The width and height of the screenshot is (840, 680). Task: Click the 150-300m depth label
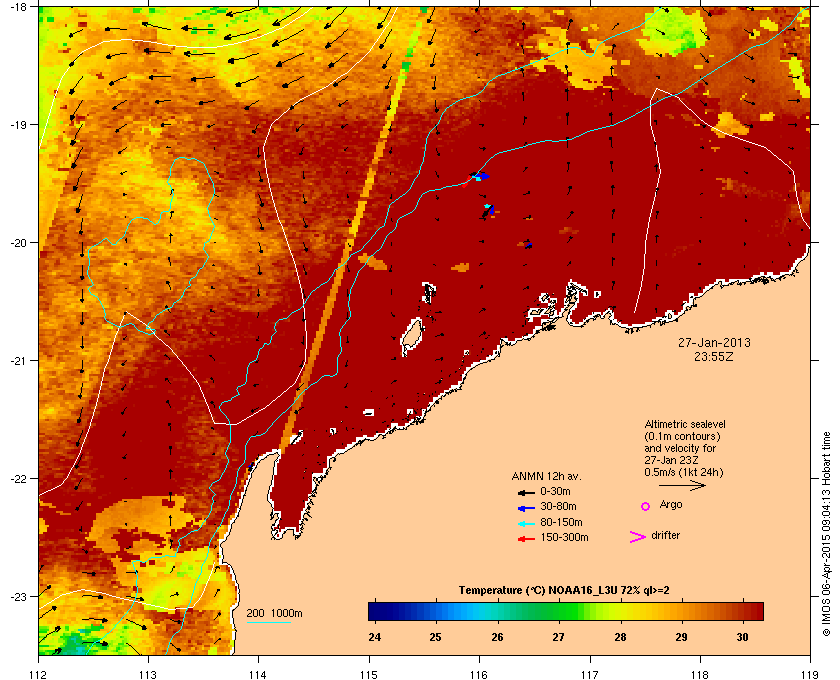coord(564,537)
